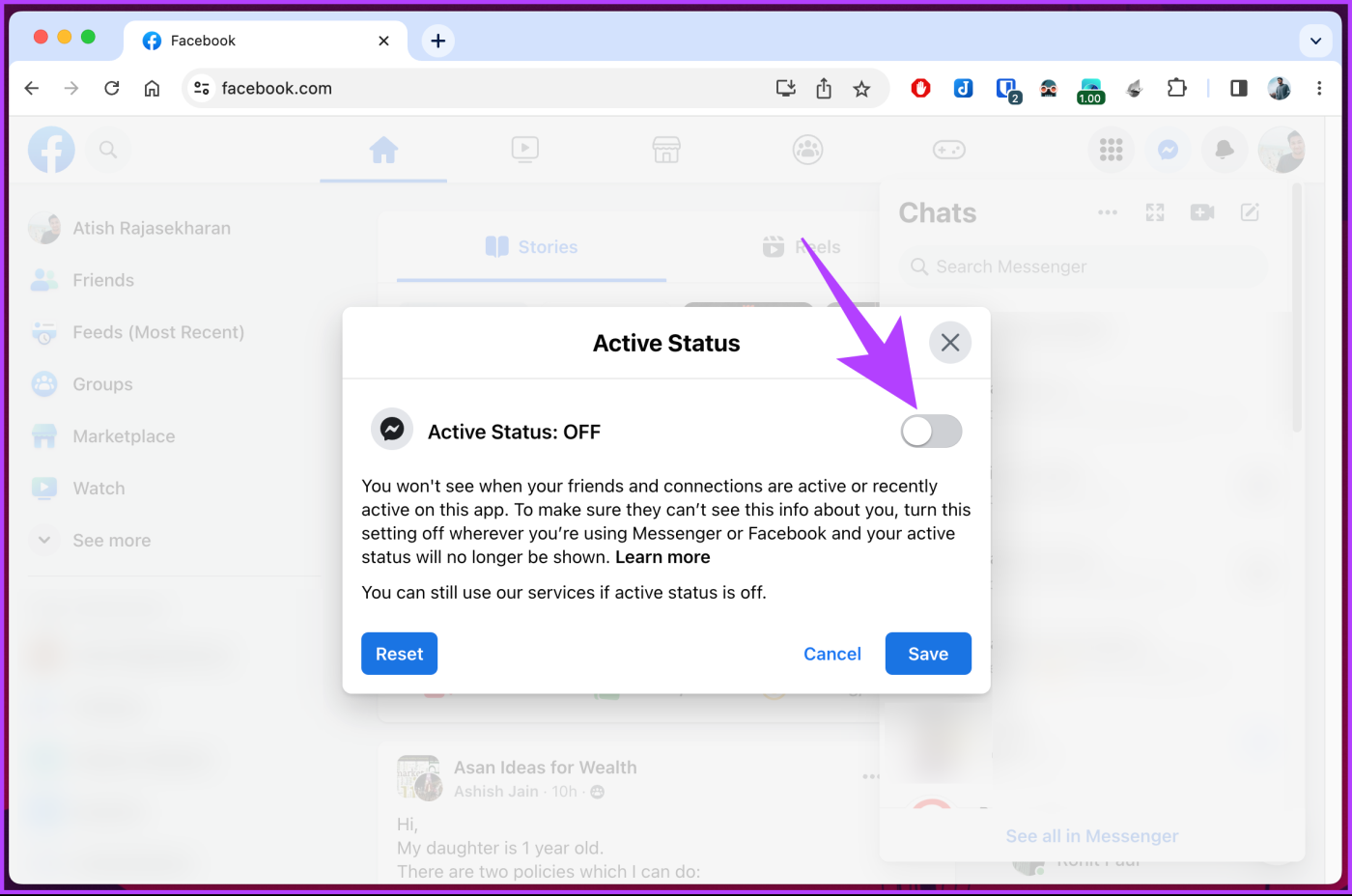Open the Watch video tab icon
This screenshot has width=1352, height=896.
click(524, 150)
